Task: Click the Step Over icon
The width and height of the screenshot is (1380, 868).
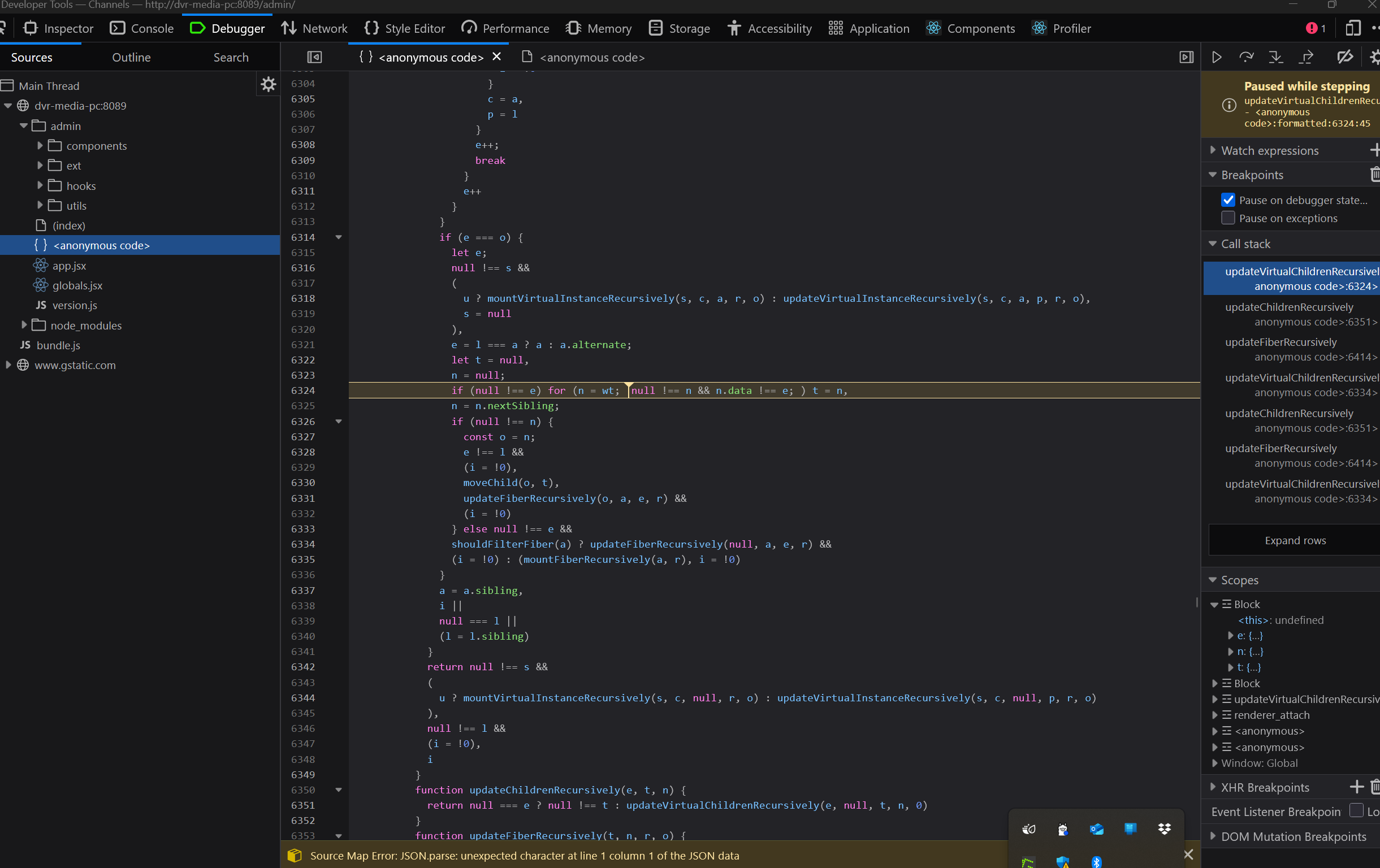Action: coord(1246,57)
